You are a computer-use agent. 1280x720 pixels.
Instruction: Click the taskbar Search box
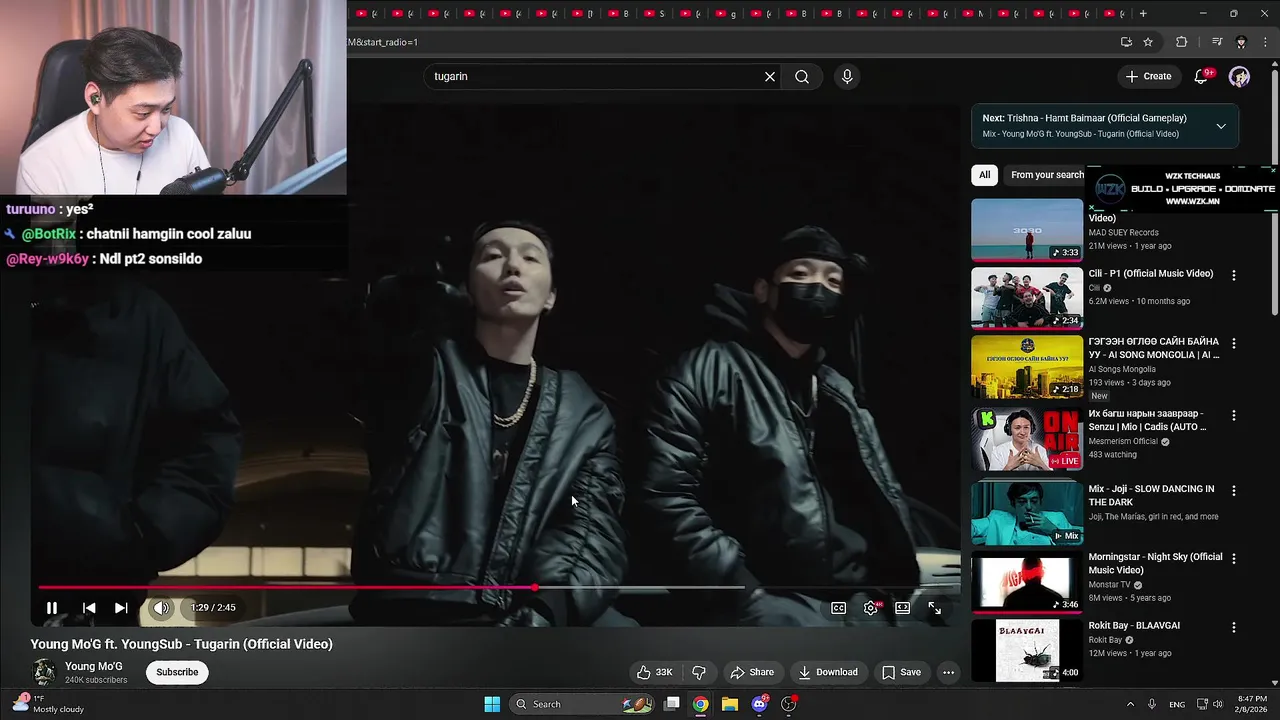pyautogui.click(x=583, y=704)
